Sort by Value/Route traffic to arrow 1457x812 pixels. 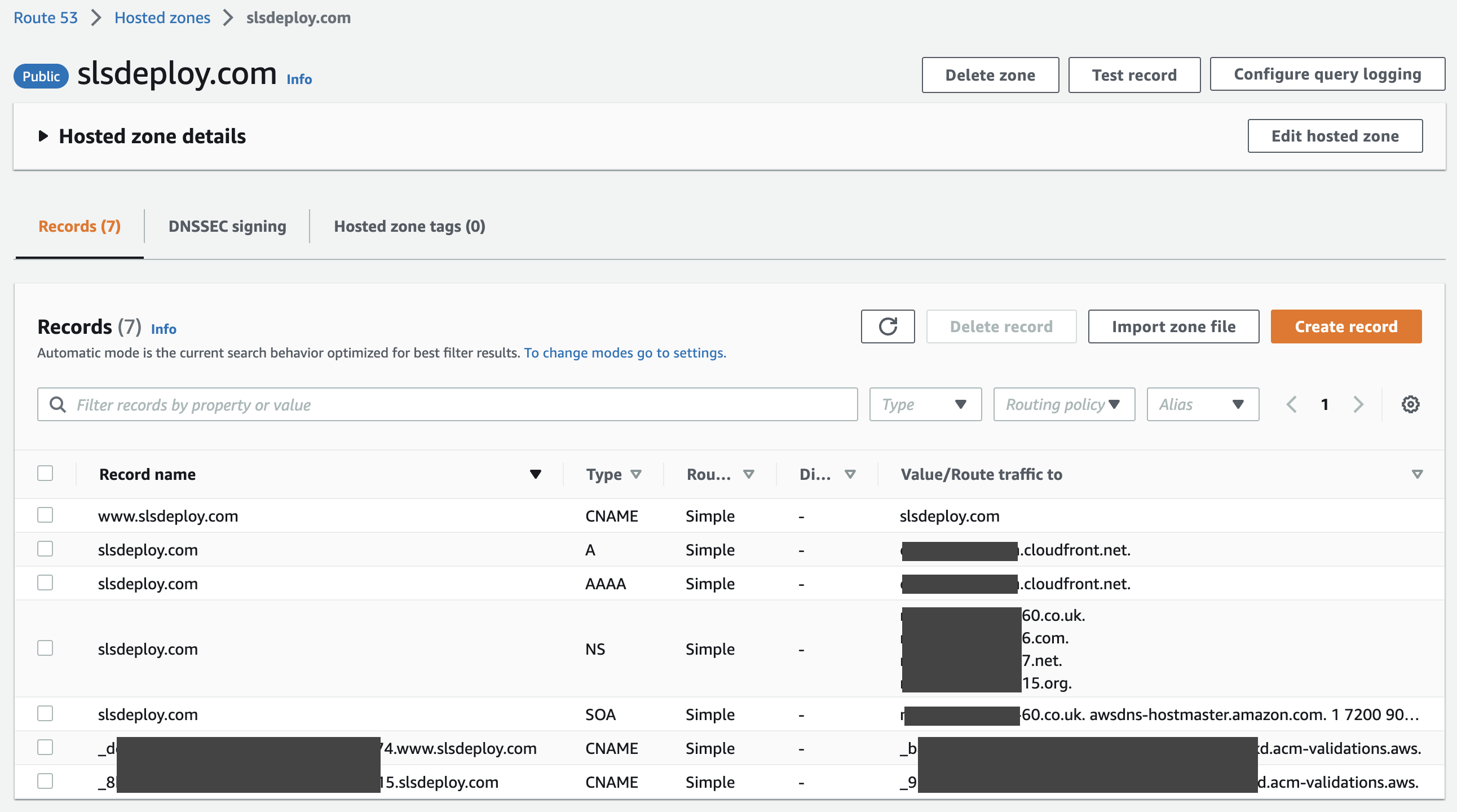(1417, 474)
